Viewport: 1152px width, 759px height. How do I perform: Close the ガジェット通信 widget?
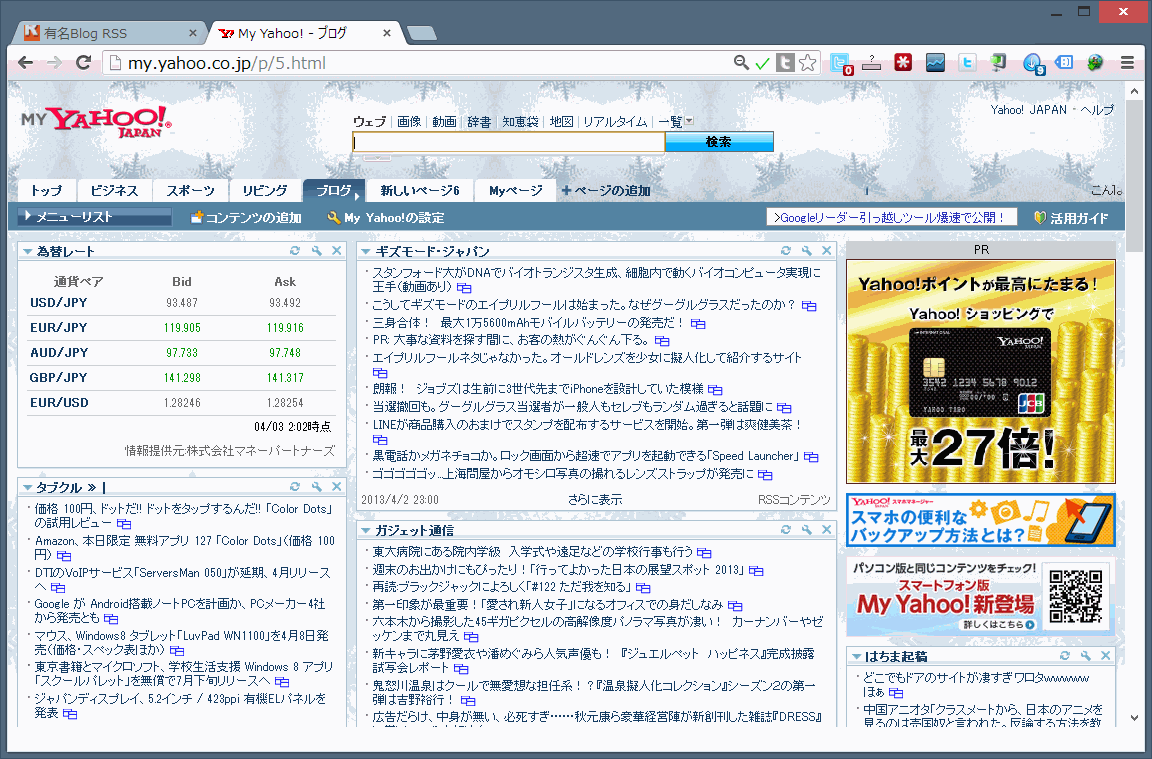[826, 530]
